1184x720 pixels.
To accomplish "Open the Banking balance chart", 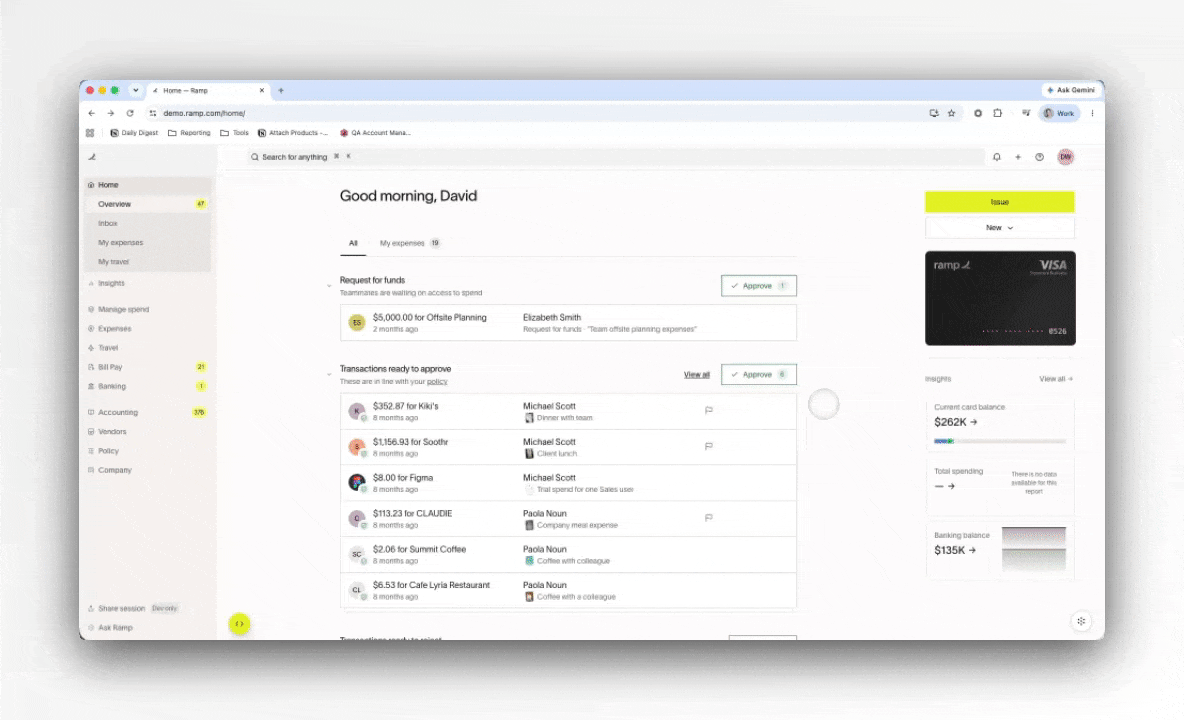I will (1033, 549).
